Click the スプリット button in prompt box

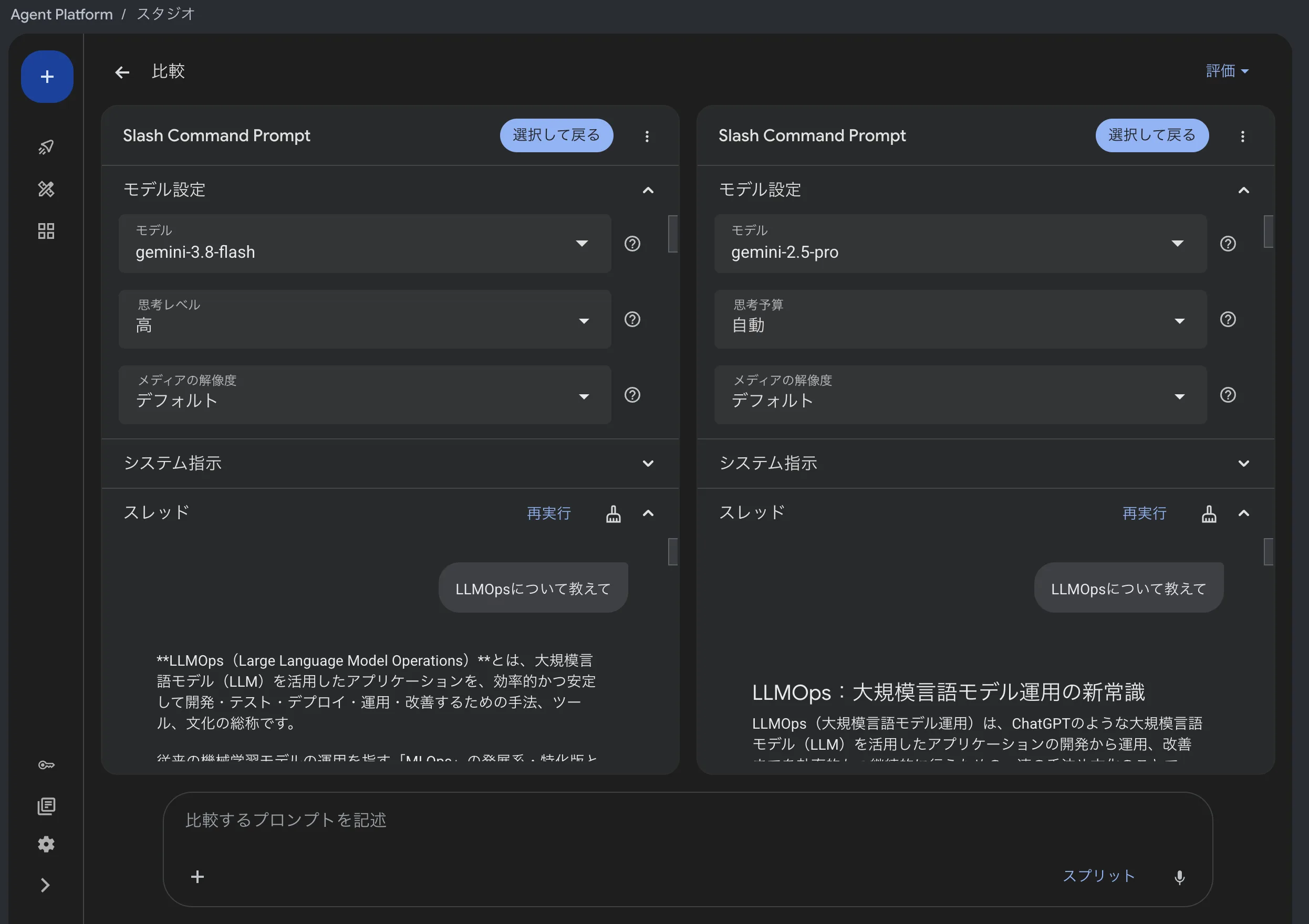pyautogui.click(x=1099, y=876)
